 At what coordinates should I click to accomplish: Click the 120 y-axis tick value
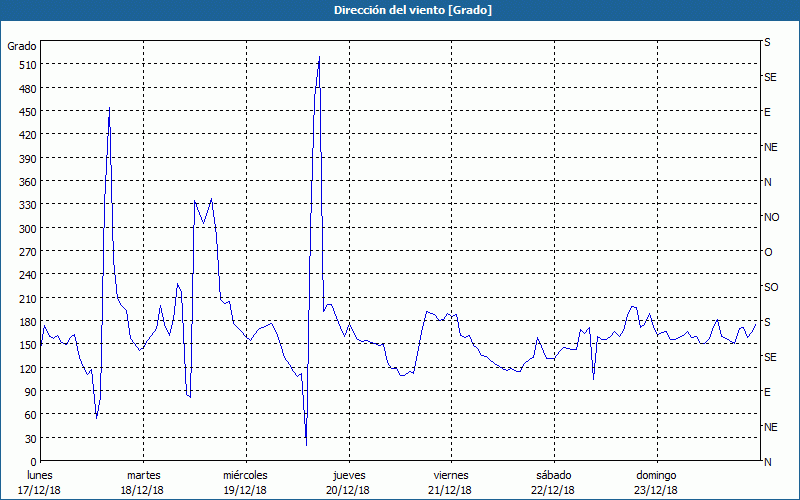(28, 369)
